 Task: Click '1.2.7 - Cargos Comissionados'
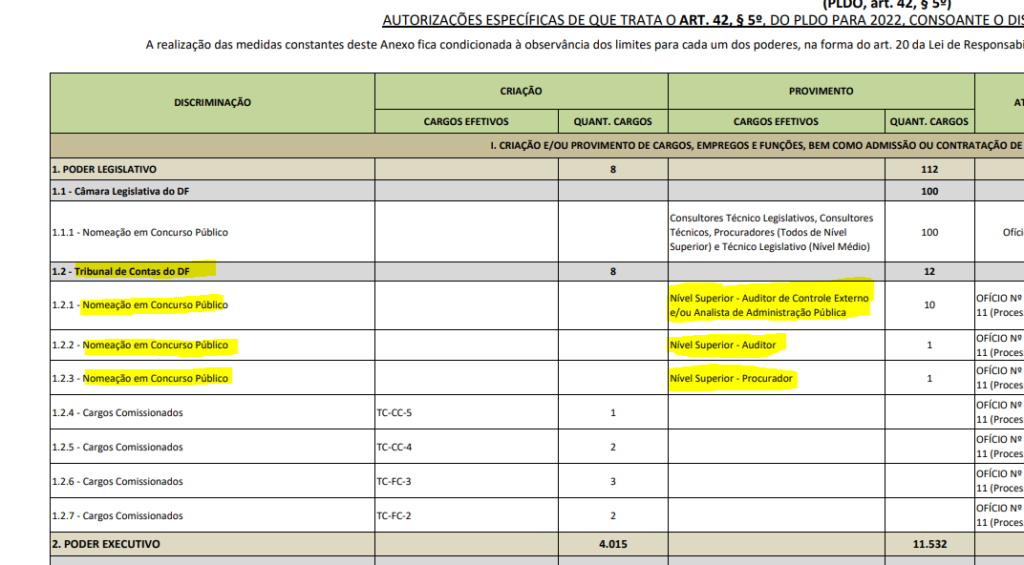click(x=118, y=516)
